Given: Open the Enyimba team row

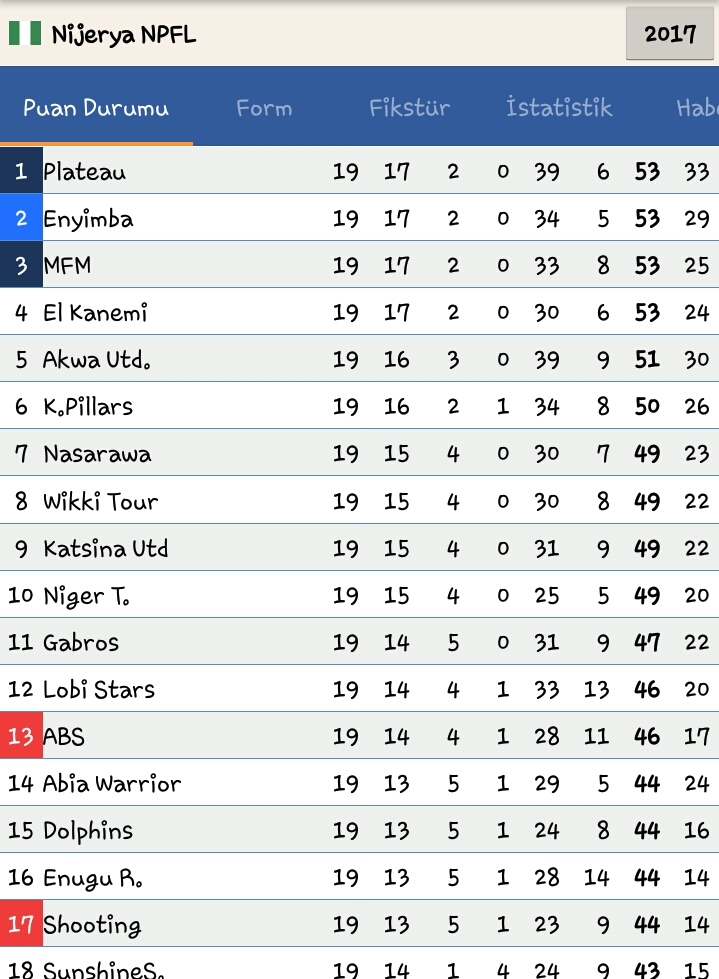Looking at the screenshot, I should point(360,217).
